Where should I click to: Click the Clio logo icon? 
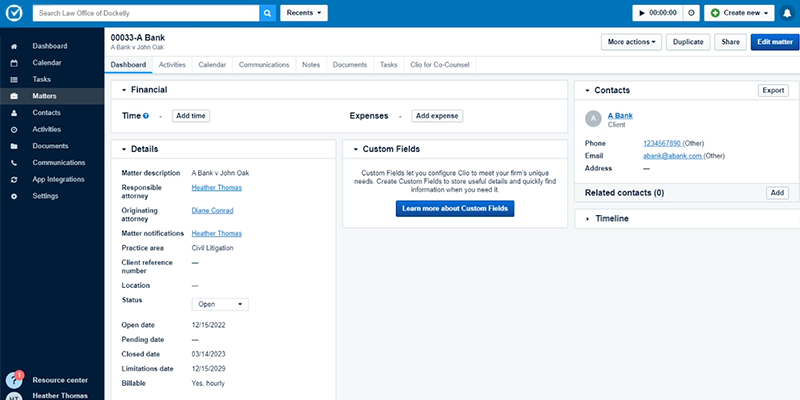(x=14, y=13)
